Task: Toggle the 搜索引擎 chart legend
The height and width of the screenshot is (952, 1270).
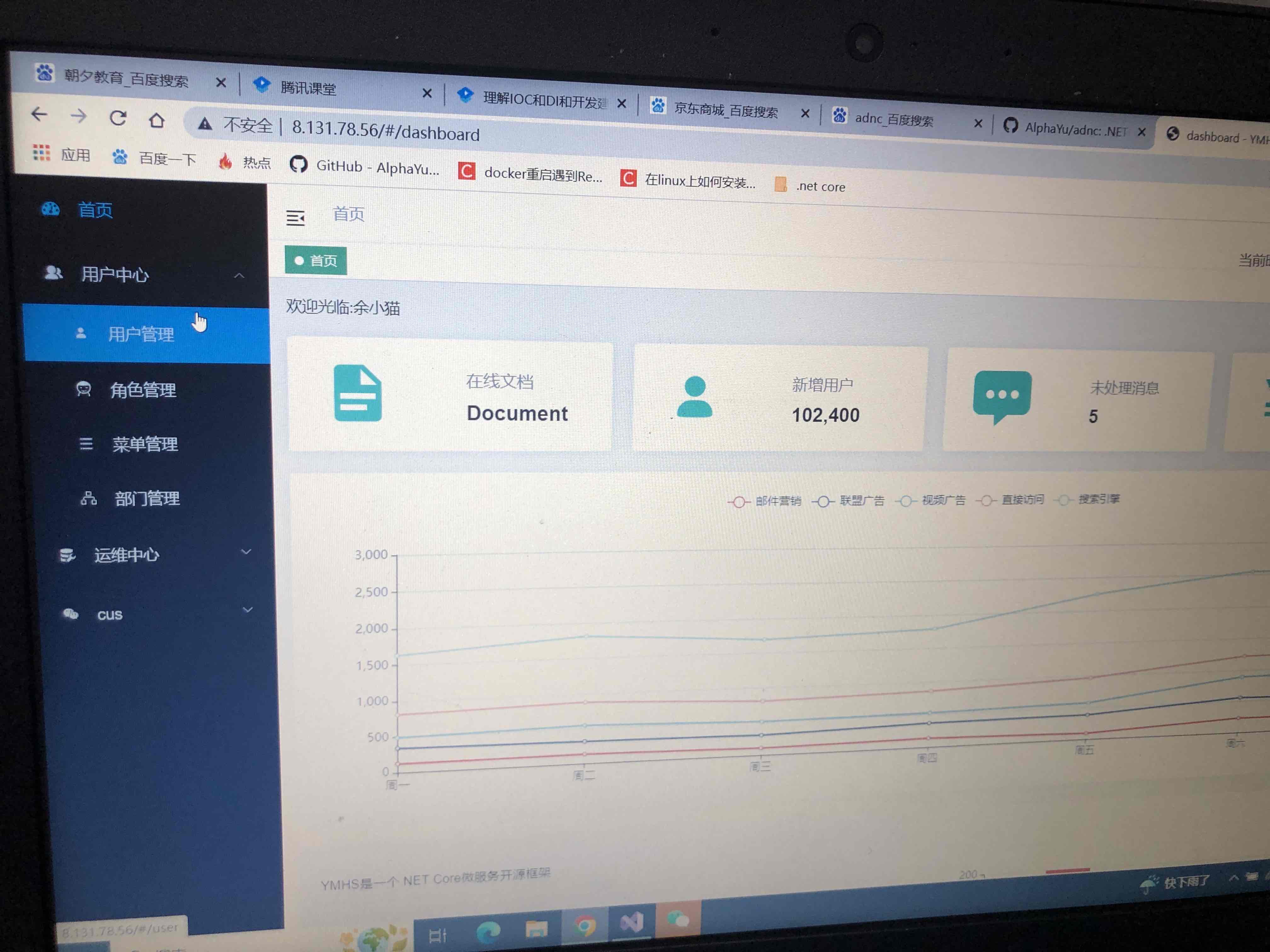Action: (x=1087, y=499)
